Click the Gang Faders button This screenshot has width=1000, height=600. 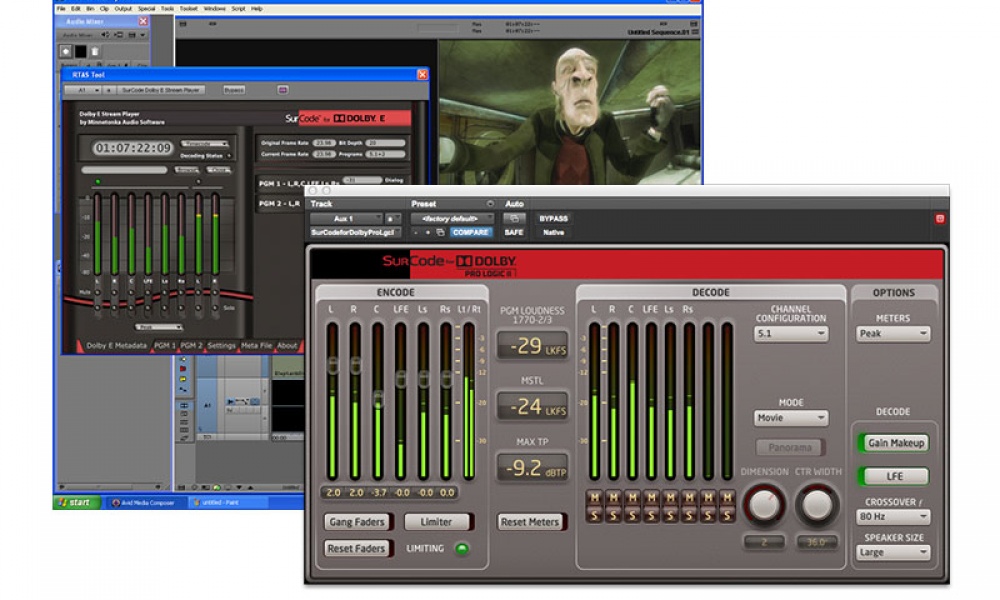click(357, 522)
